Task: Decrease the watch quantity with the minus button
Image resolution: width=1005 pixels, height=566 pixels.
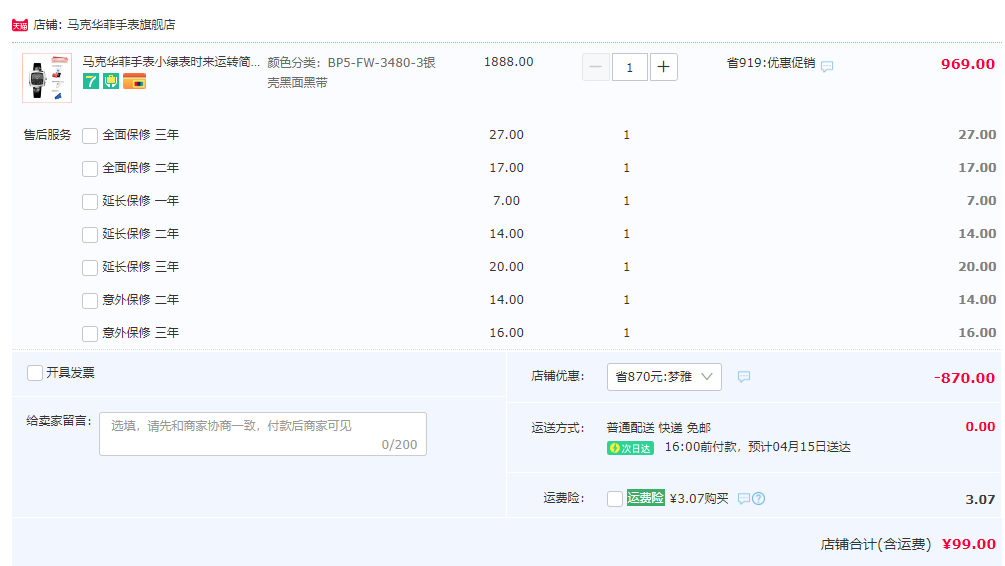Action: pos(595,67)
